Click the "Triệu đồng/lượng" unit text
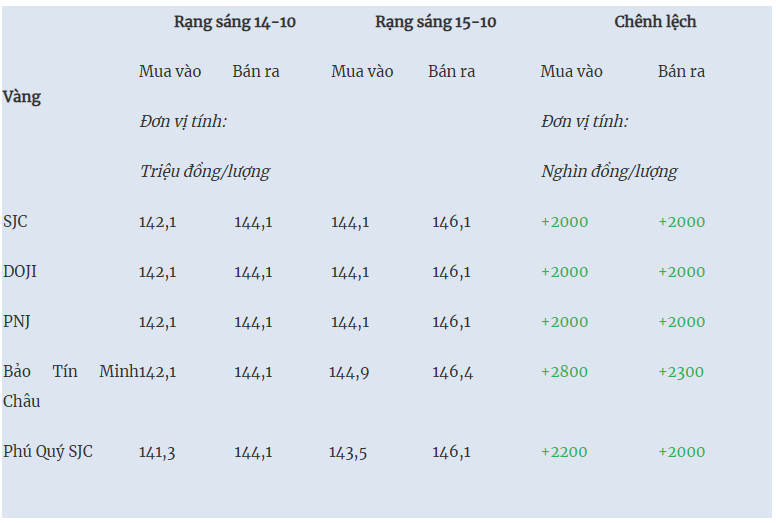 point(205,171)
